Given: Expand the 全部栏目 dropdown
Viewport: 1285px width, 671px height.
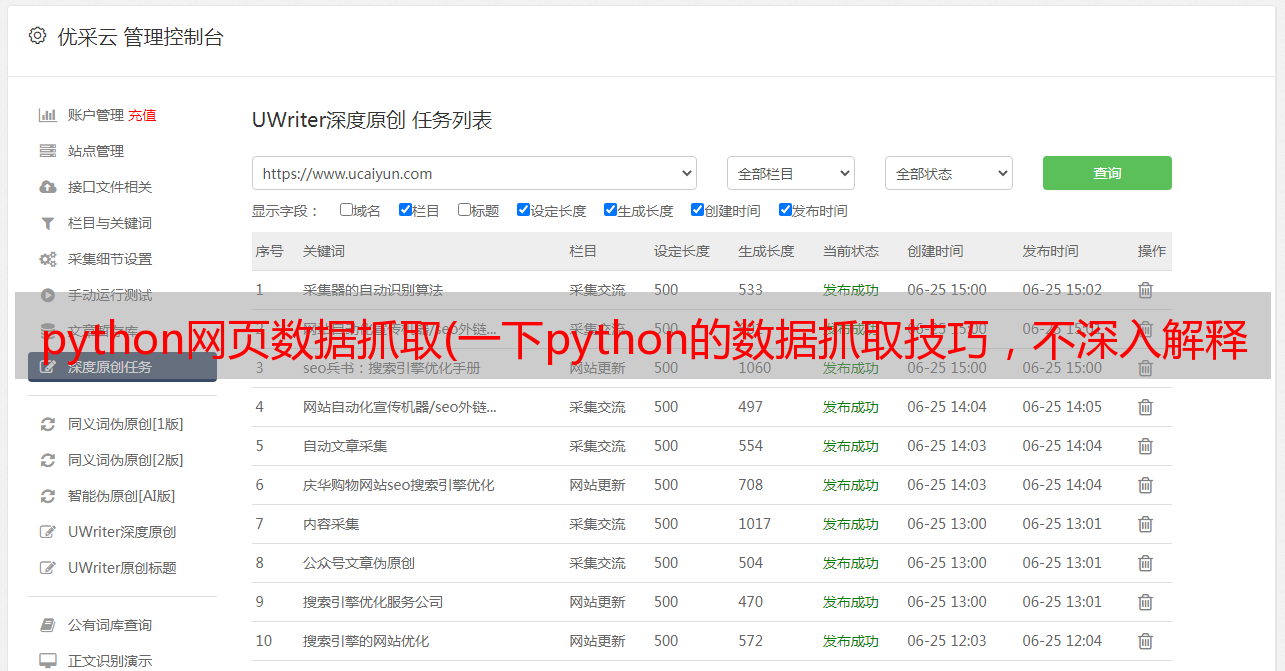Looking at the screenshot, I should pyautogui.click(x=791, y=173).
